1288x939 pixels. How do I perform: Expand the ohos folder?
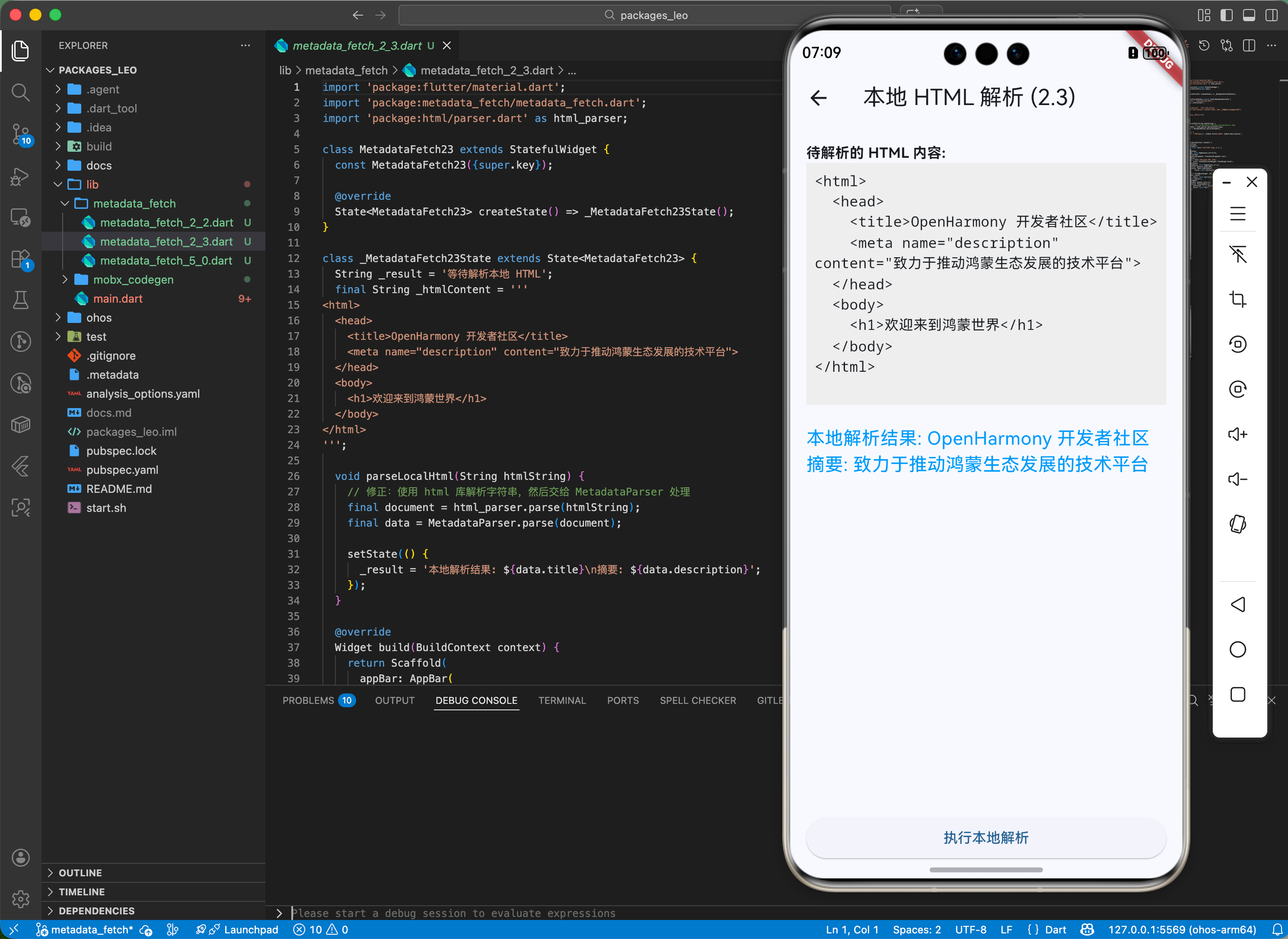[99, 318]
